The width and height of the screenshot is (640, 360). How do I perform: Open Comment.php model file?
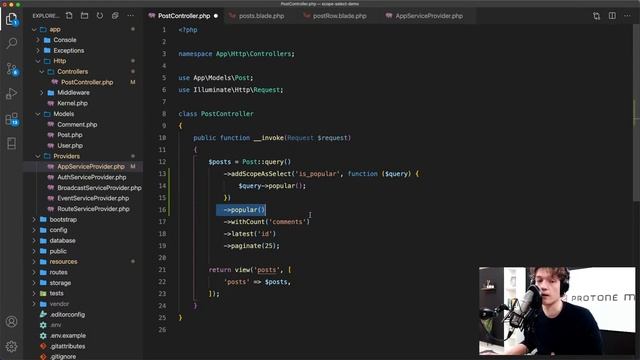77,124
